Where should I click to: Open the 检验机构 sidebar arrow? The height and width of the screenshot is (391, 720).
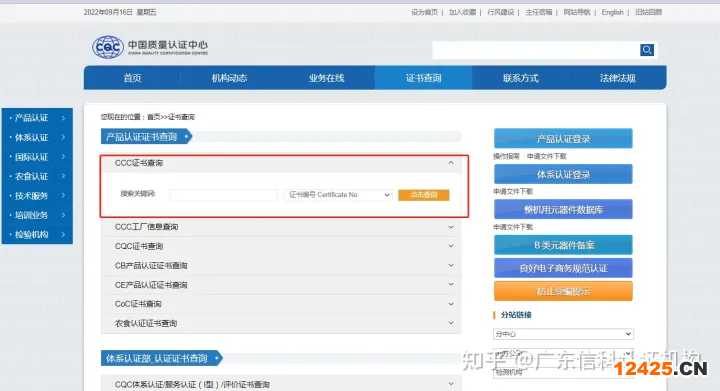point(63,235)
